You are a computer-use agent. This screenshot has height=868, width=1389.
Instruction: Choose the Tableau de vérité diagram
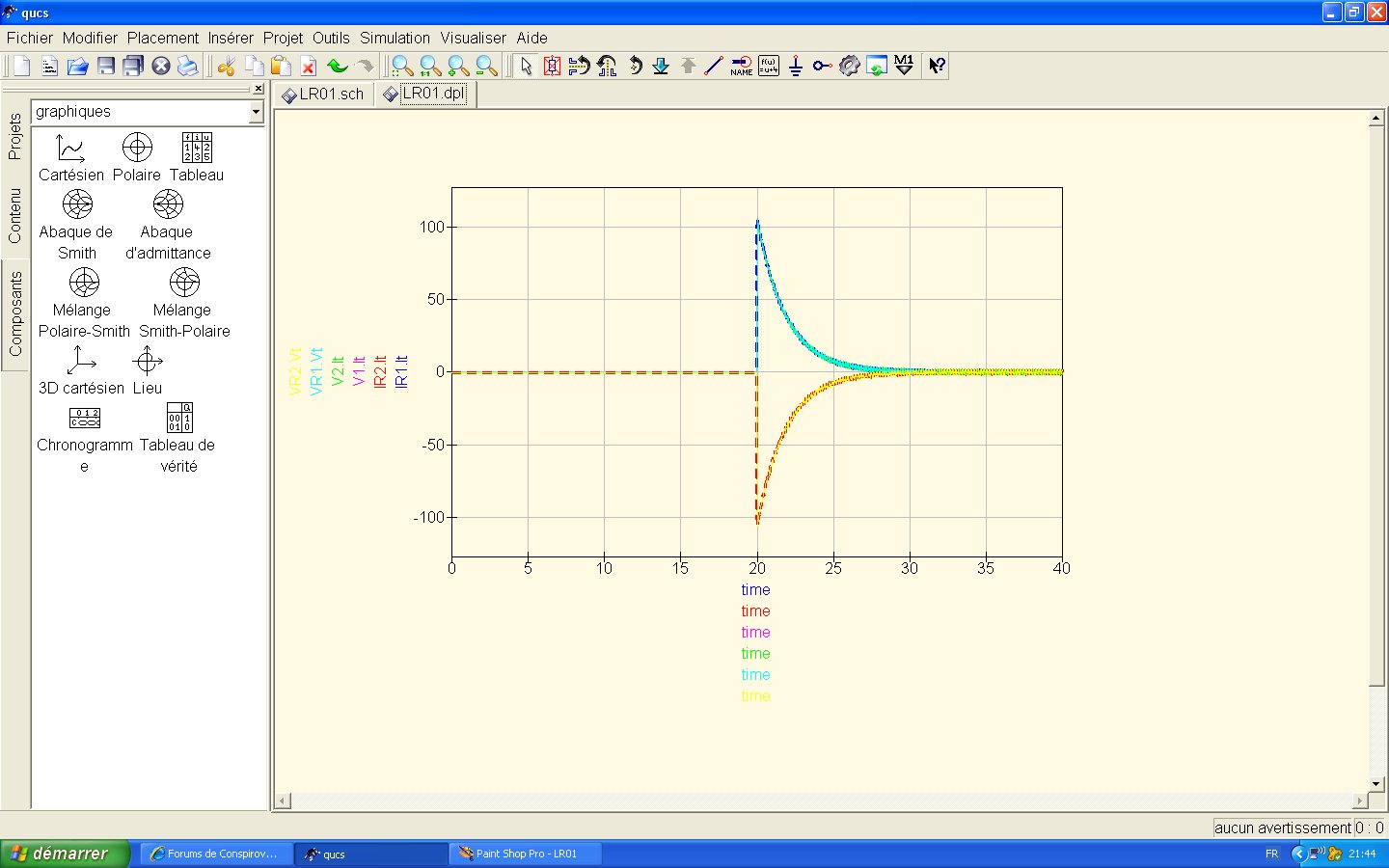coord(178,439)
